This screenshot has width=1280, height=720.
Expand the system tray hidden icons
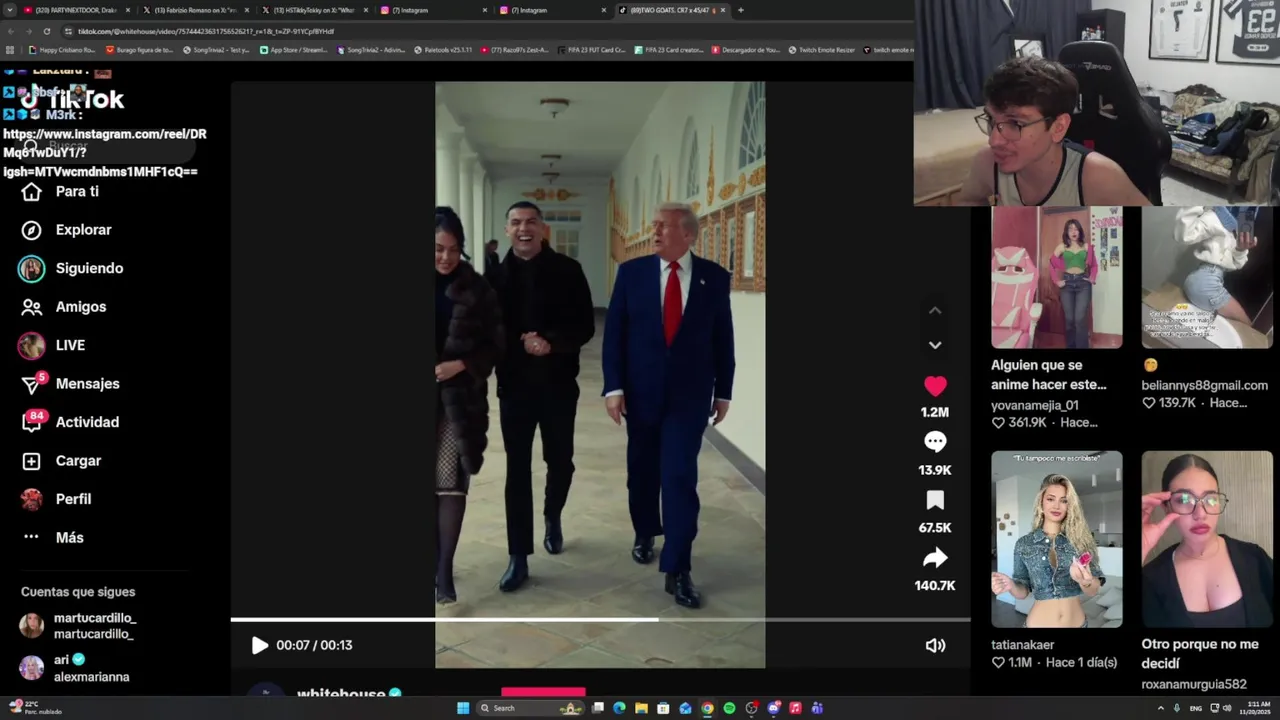[x=1161, y=708]
